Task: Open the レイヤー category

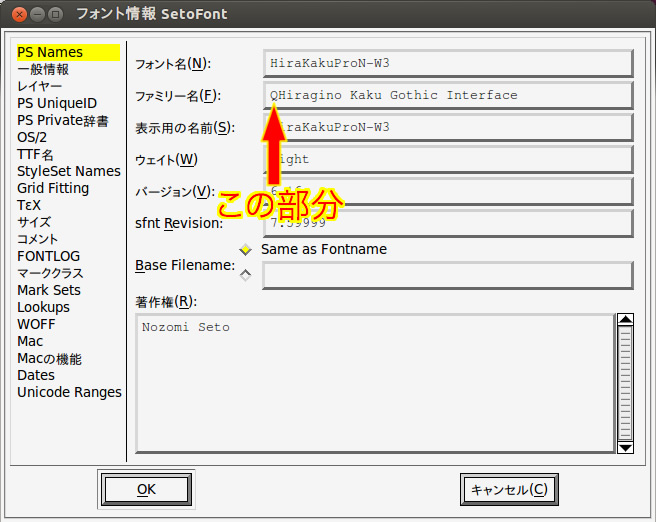Action: 40,86
